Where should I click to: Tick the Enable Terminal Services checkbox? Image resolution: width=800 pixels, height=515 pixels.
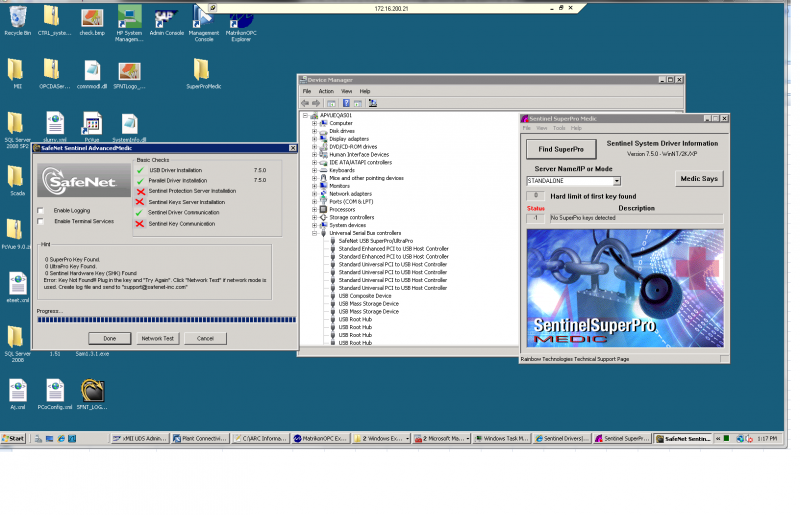coord(40,222)
